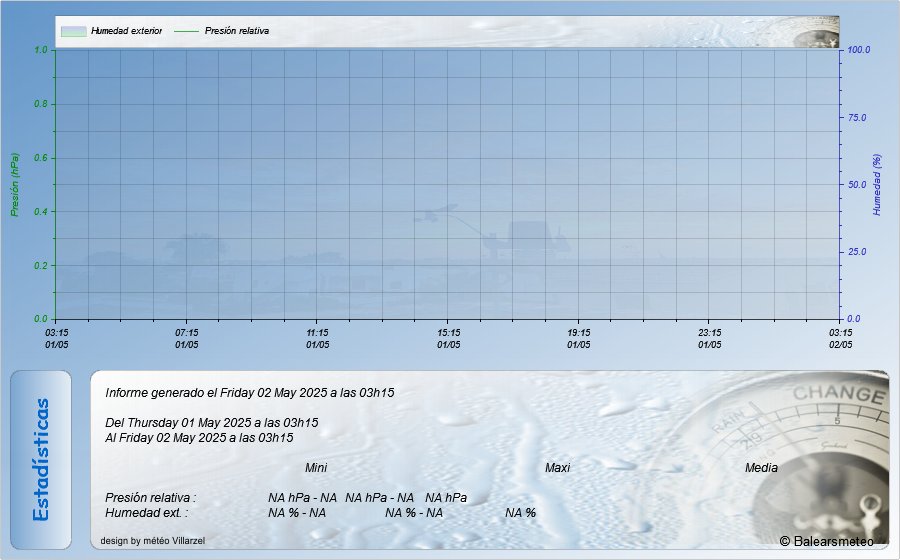Select 'Informe generado el Friday 02 May 2025' line
900x560 pixels.
tap(250, 393)
